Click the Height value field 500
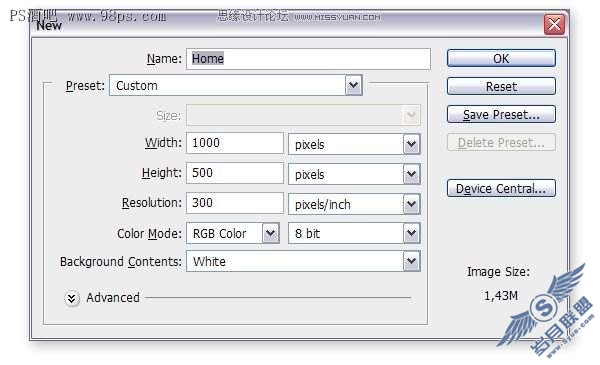Screen dimensions: 600x365 click(x=235, y=173)
